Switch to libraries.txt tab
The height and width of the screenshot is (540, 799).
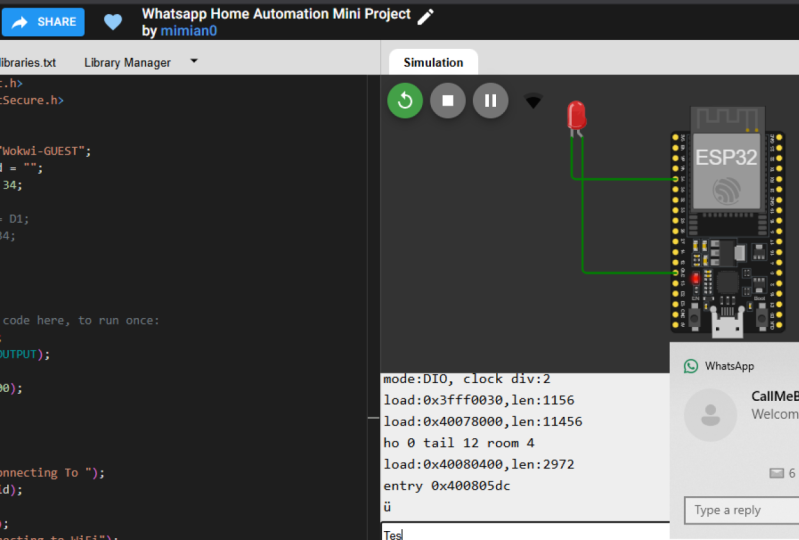point(28,63)
